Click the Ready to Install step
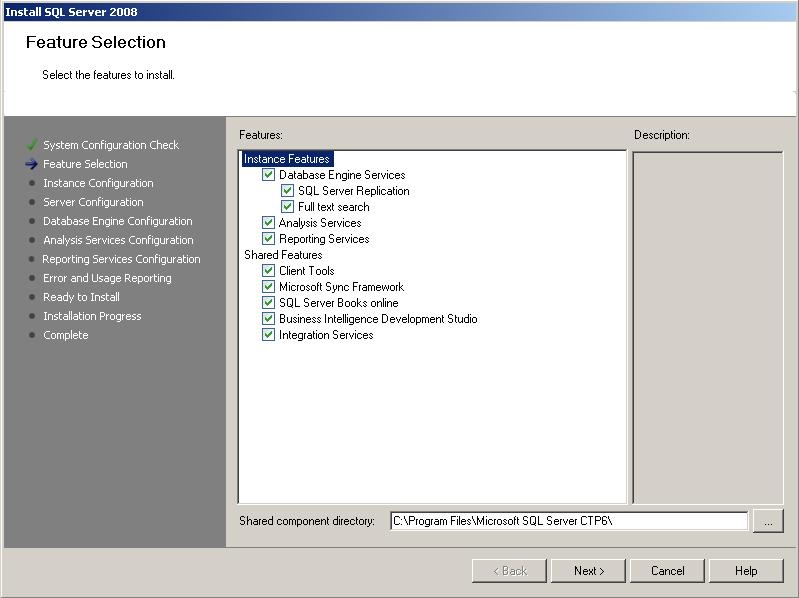 pyautogui.click(x=82, y=297)
